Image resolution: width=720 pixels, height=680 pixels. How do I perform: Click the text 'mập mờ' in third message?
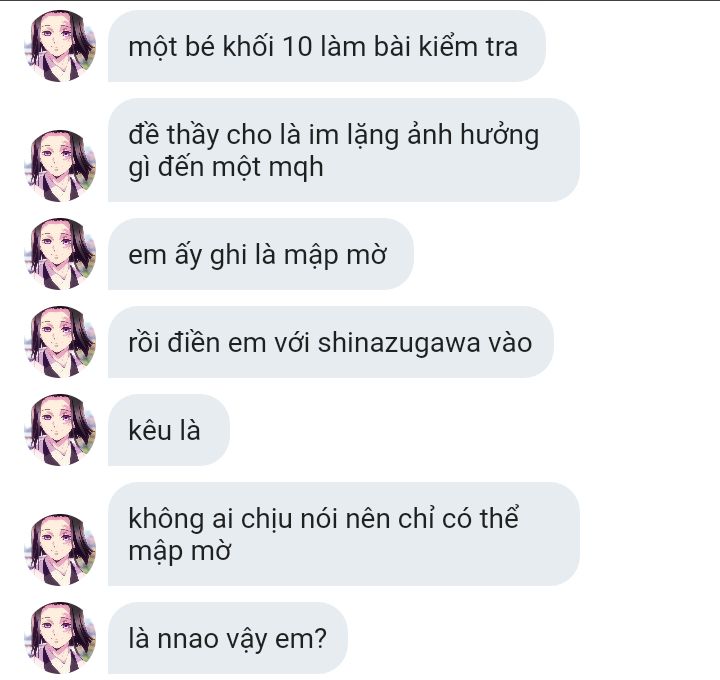[335, 257]
